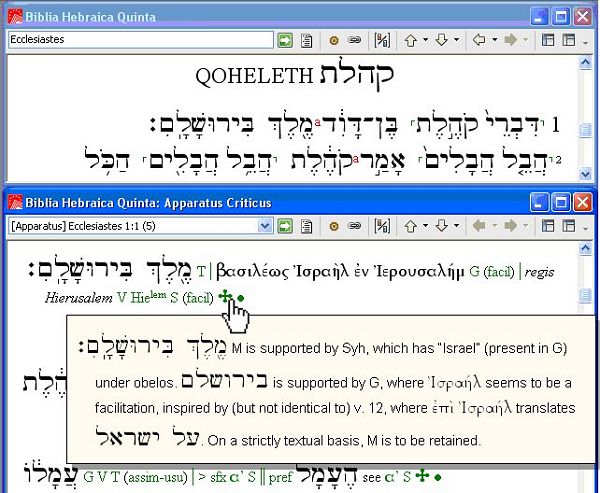Image resolution: width=600 pixels, height=493 pixels.
Task: Minimize the Apparatus Criticus window
Action: pos(539,202)
